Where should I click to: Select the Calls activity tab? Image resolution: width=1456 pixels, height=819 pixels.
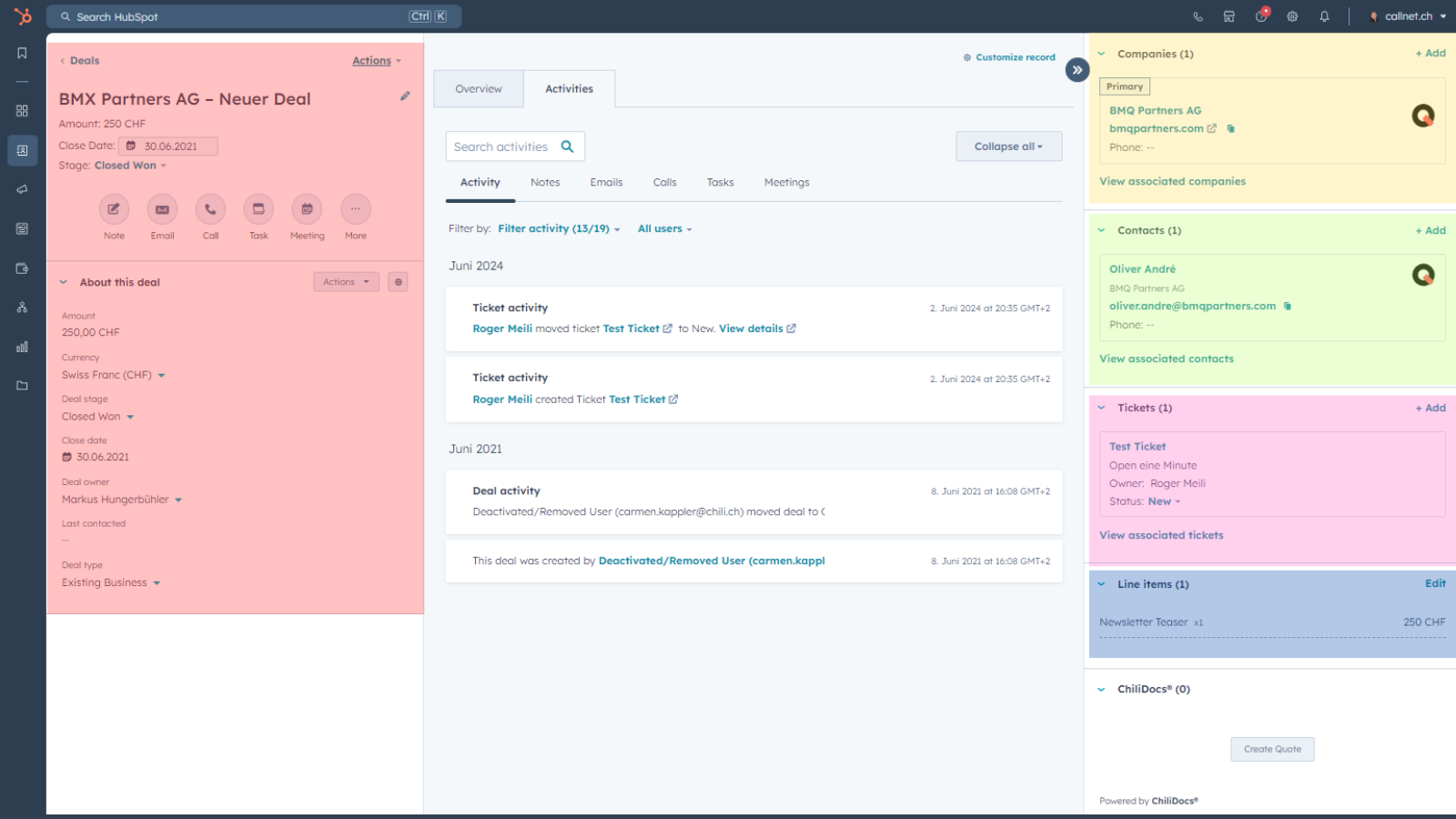click(664, 183)
